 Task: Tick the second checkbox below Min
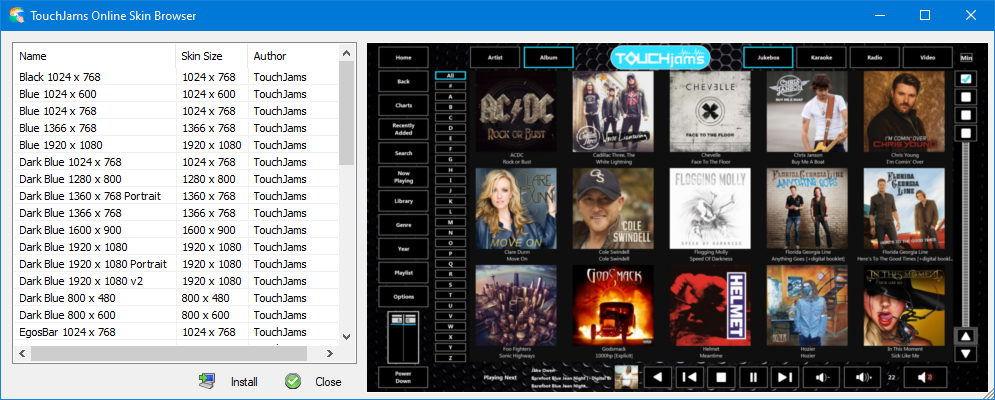tap(966, 97)
